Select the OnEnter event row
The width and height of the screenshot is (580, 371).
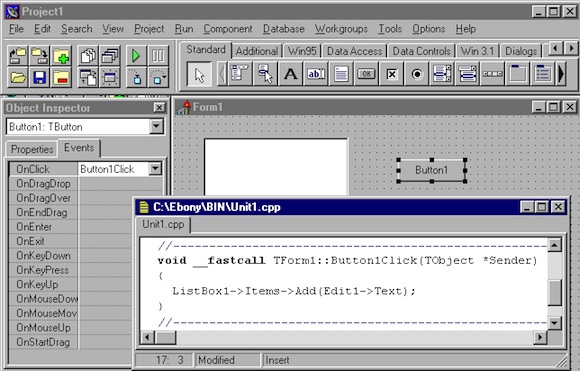click(x=70, y=227)
